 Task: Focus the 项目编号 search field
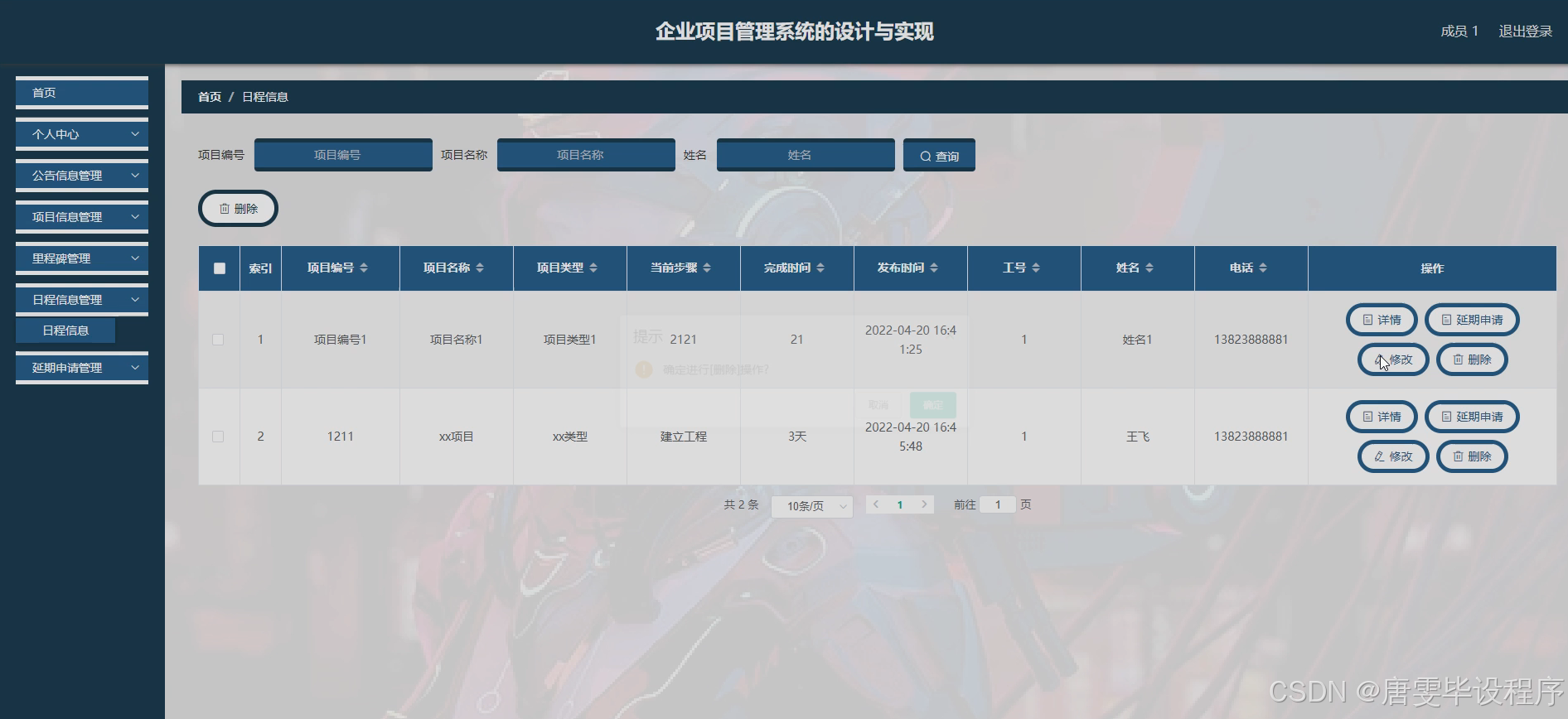[343, 155]
